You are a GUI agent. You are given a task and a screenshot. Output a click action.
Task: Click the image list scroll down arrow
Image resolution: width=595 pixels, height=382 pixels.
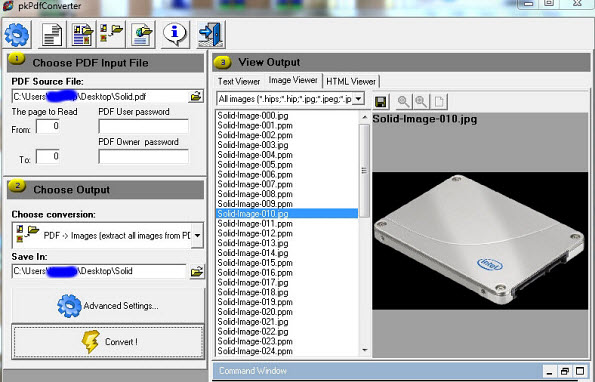365,350
